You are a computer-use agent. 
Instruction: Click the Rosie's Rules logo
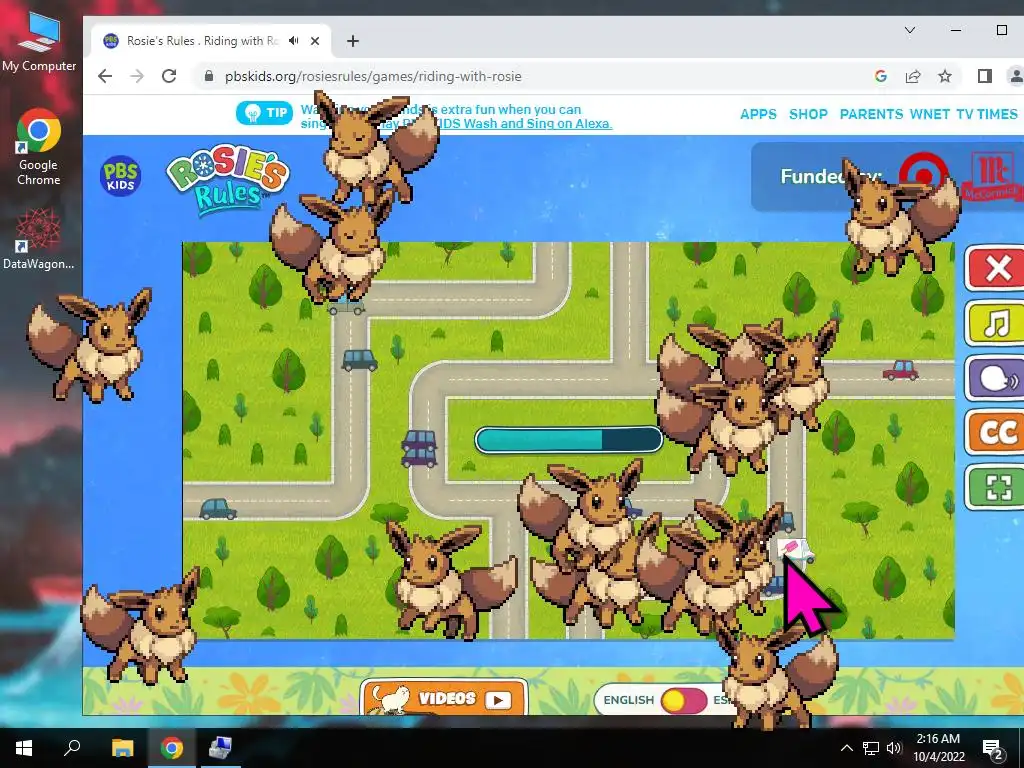(227, 178)
